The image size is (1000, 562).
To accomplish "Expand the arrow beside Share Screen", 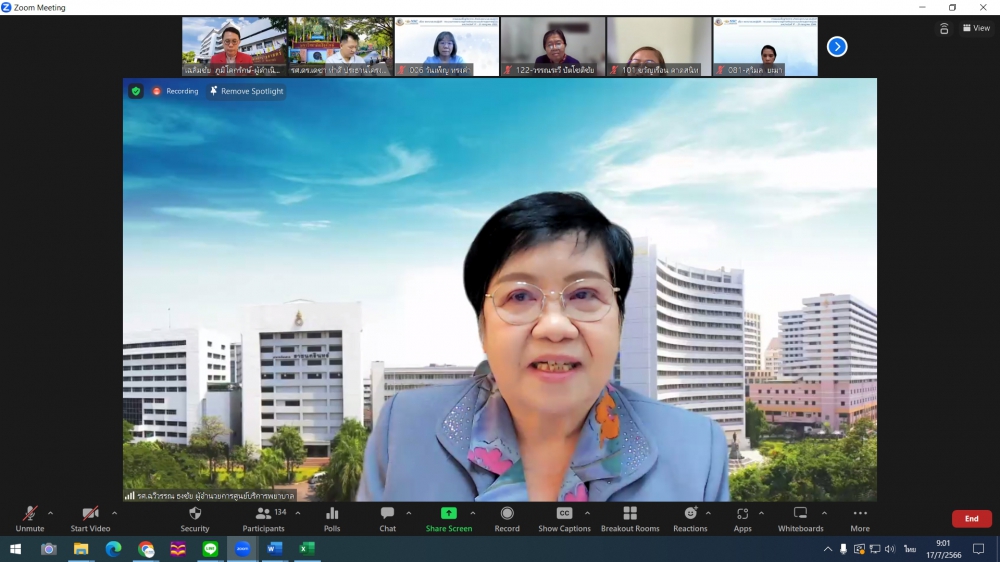I will pyautogui.click(x=473, y=513).
